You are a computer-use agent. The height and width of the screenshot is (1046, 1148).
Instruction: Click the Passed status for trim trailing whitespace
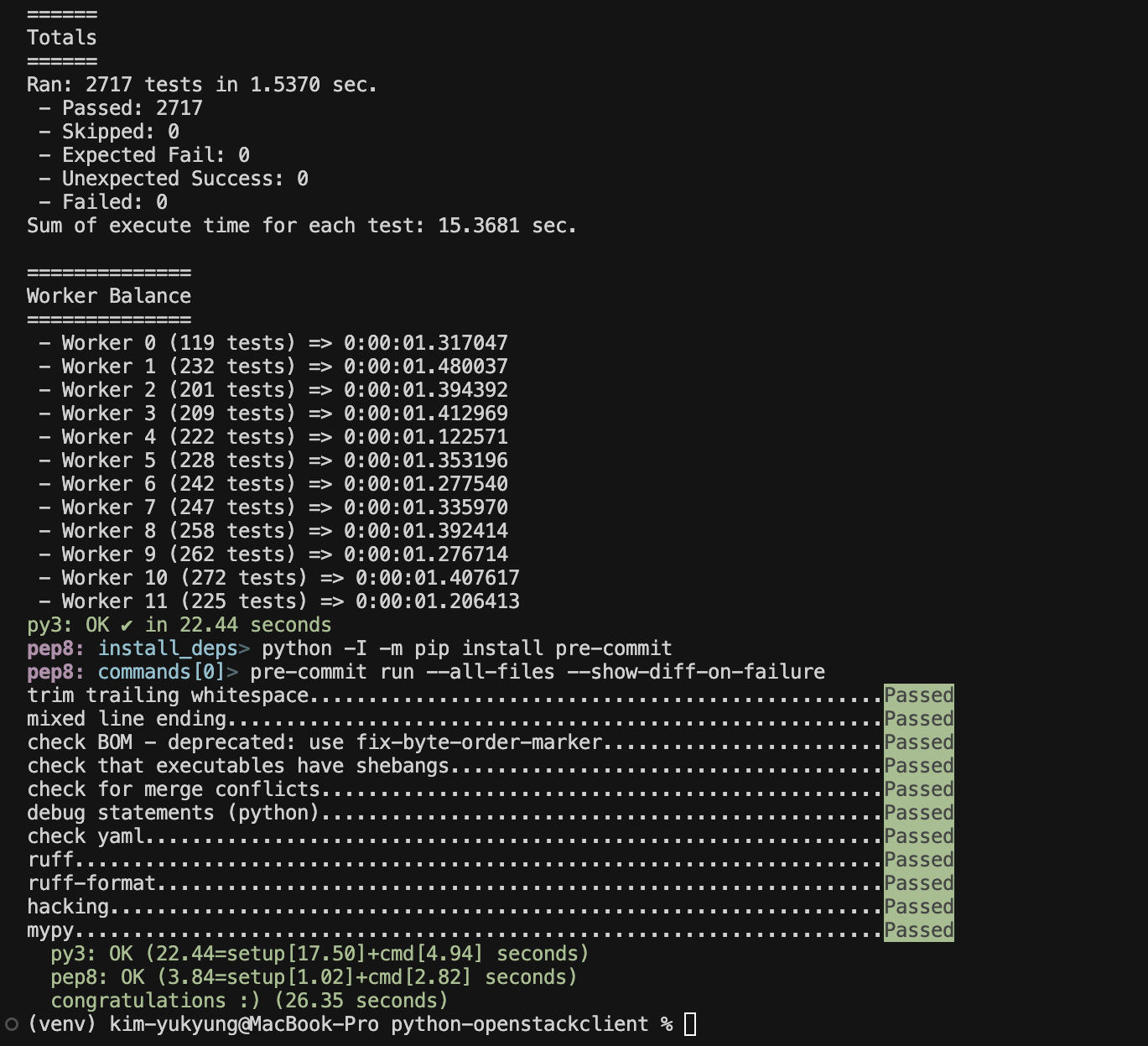pyautogui.click(x=917, y=695)
